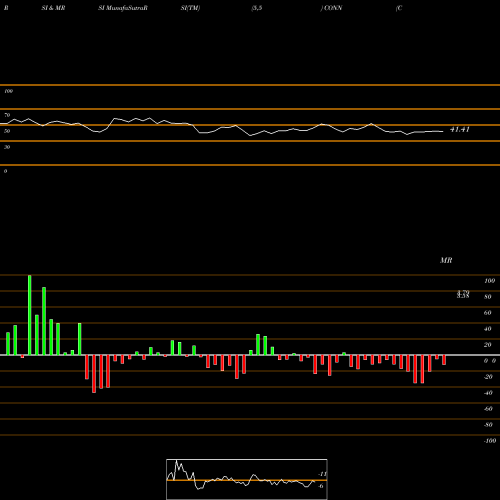Click the RSI axis label 70

click(x=7, y=115)
